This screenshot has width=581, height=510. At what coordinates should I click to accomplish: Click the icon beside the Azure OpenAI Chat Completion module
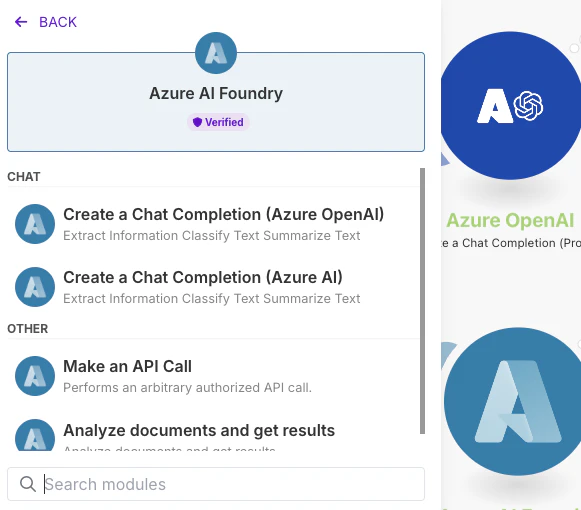(x=35, y=224)
